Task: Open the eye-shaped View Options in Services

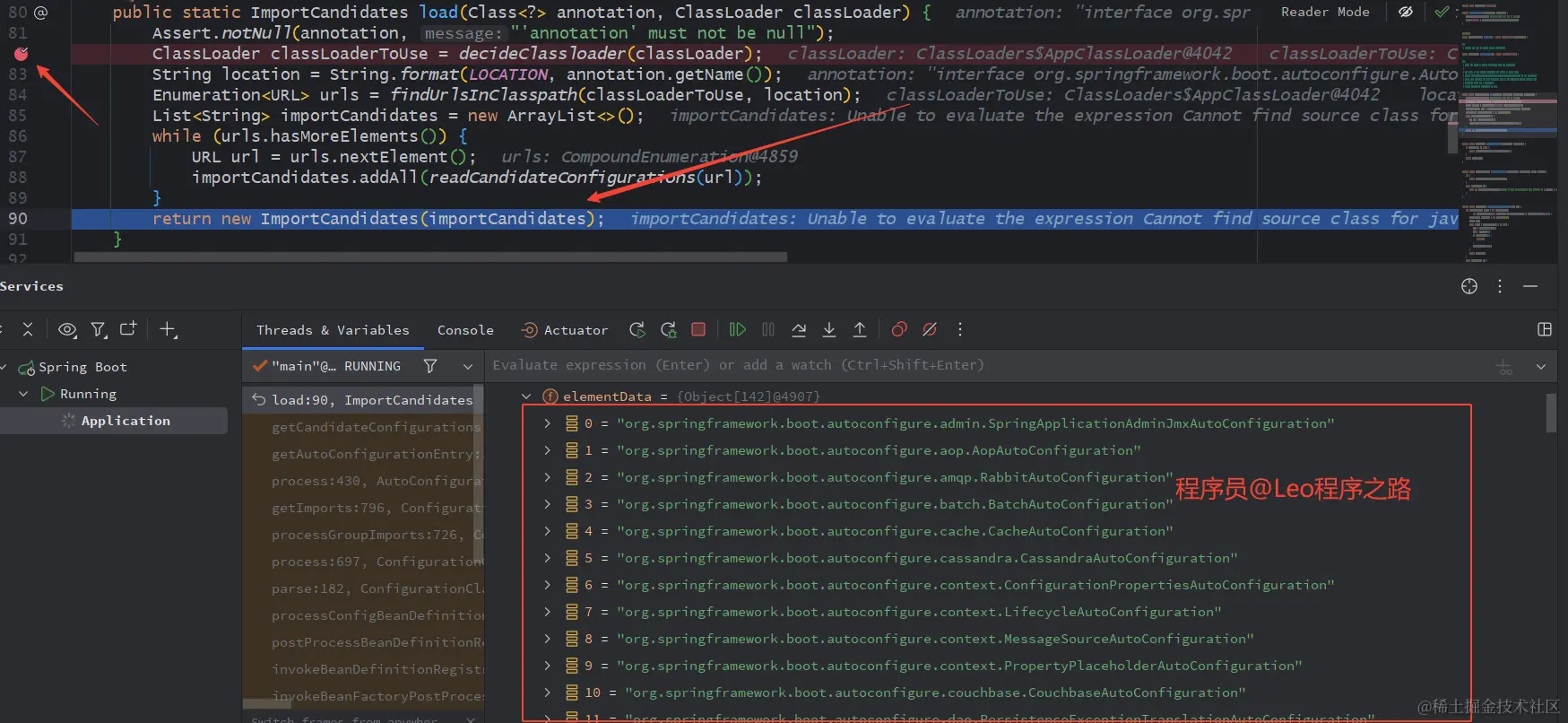Action: point(67,329)
